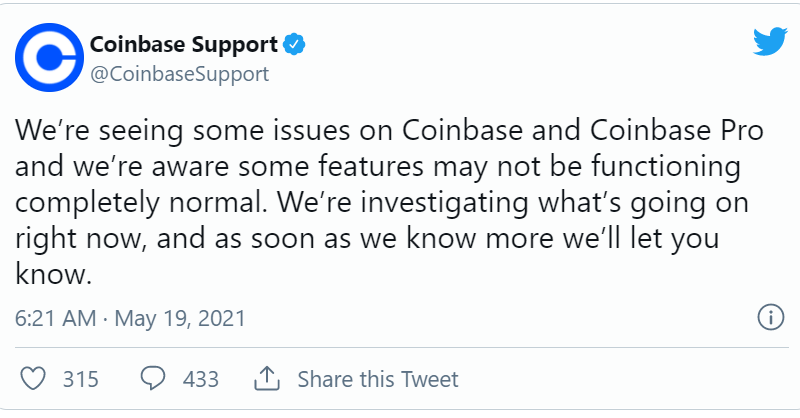Viewport: 800px width, 418px height.
Task: Open the Coinbase Support profile avatar
Action: coord(49,57)
